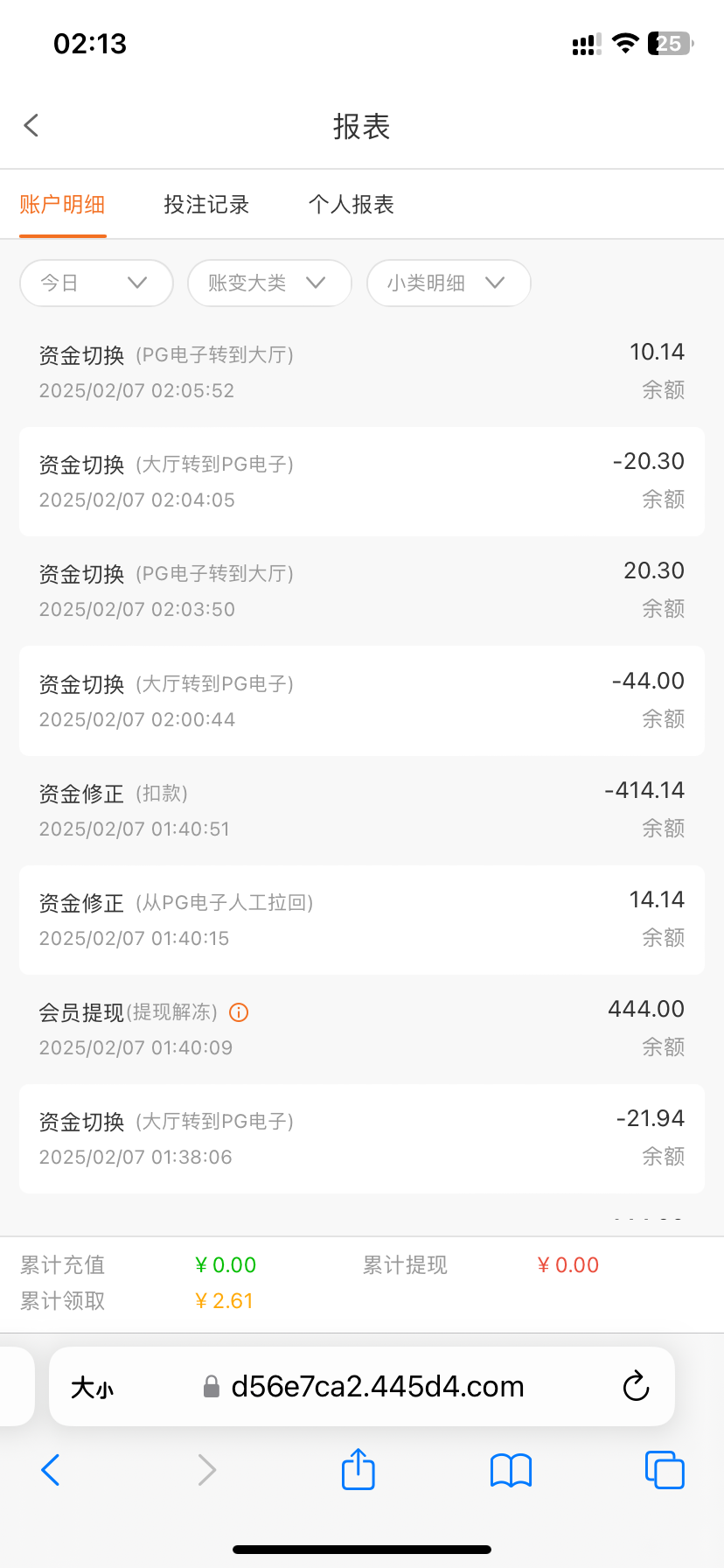The height and width of the screenshot is (1568, 724).
Task: Select the 账户明细 tab
Action: click(x=63, y=205)
